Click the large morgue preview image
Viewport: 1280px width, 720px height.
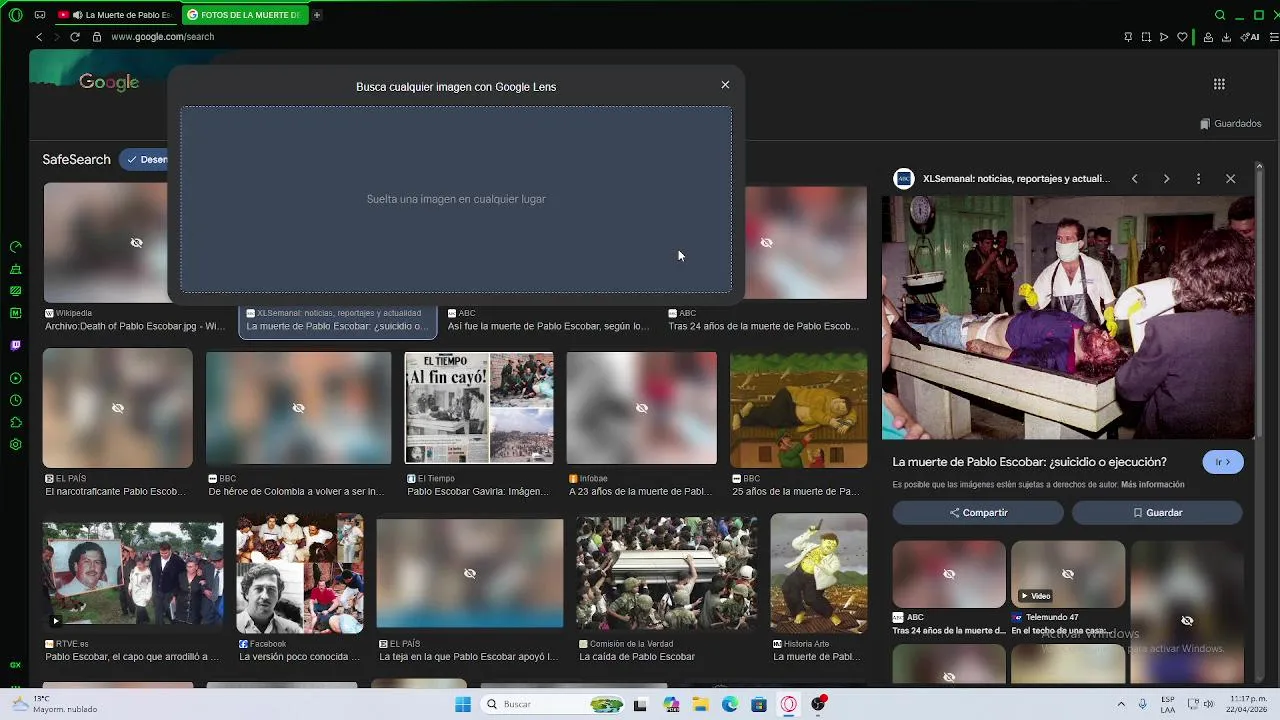1068,318
